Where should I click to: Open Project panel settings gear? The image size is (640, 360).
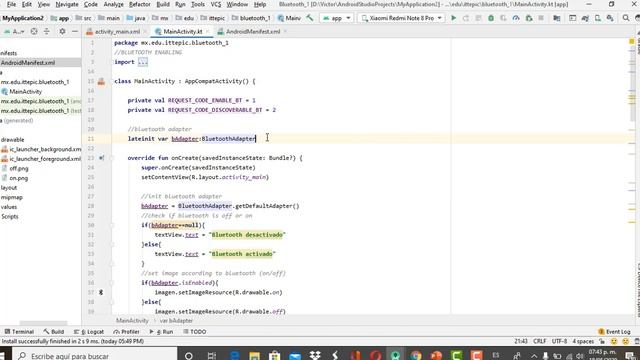pyautogui.click(x=62, y=31)
